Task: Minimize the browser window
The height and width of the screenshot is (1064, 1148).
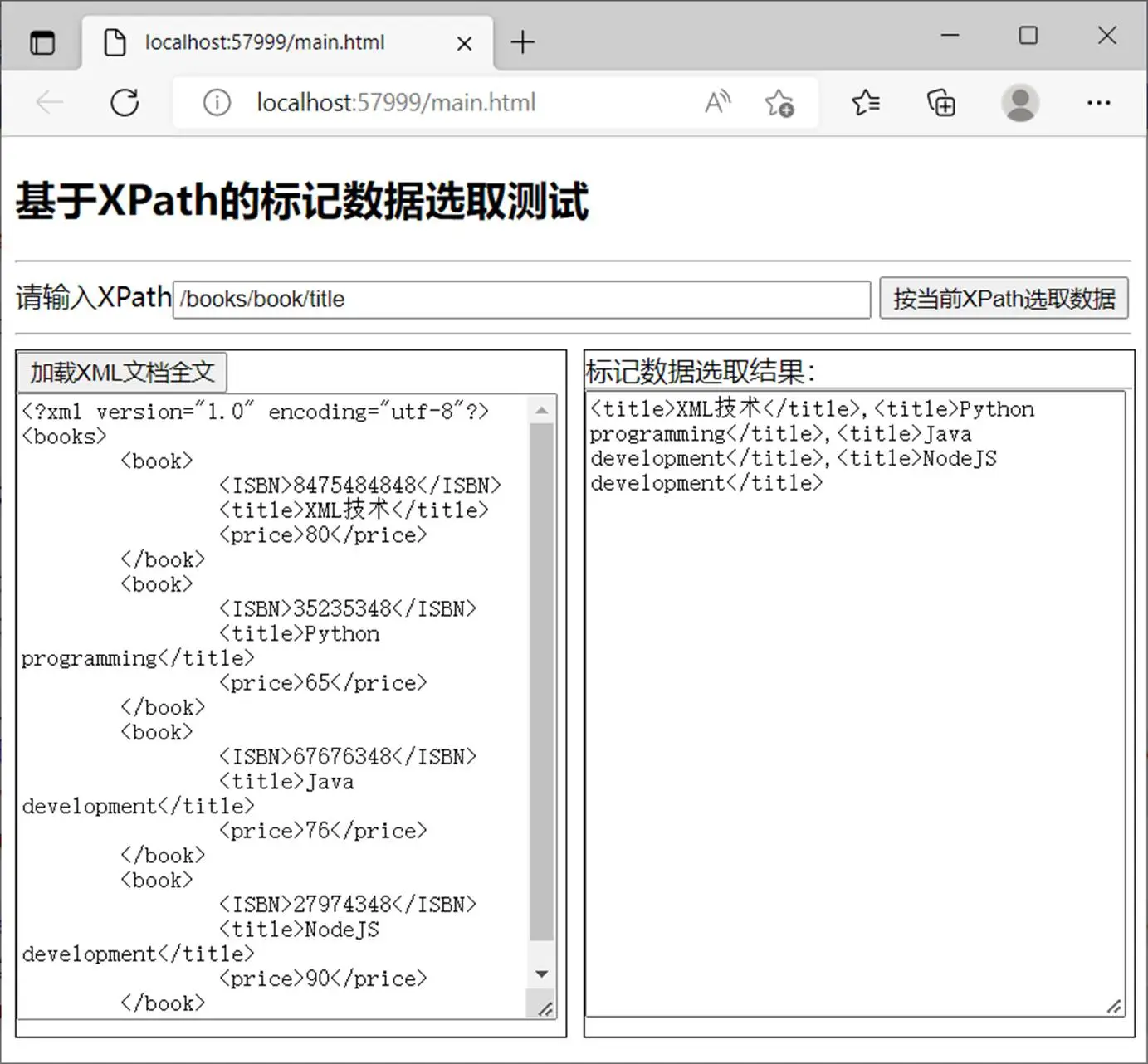Action: pos(950,36)
